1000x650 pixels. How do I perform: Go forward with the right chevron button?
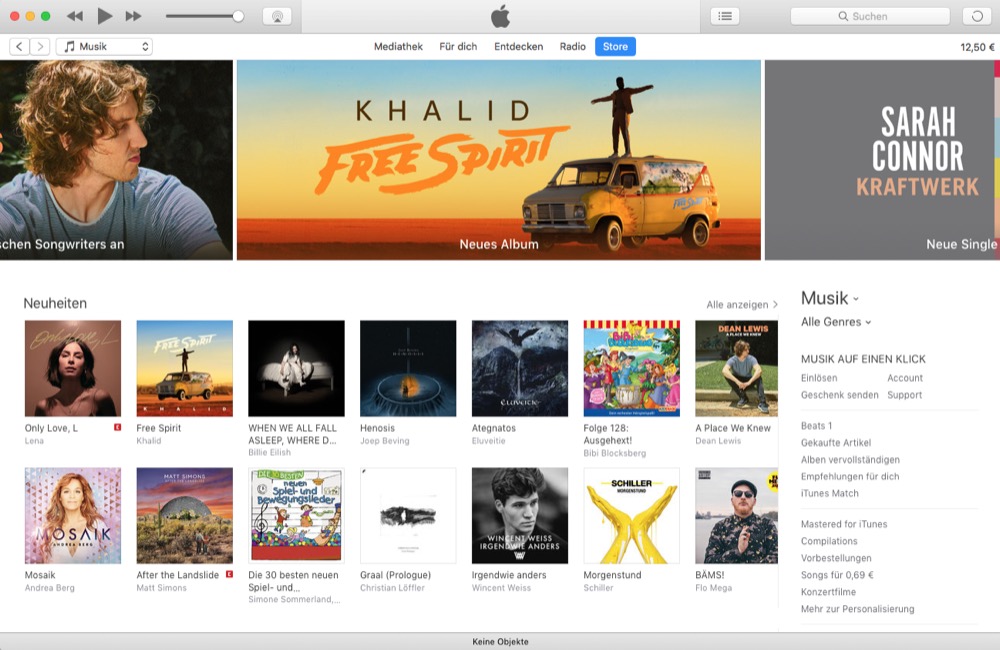[40, 46]
